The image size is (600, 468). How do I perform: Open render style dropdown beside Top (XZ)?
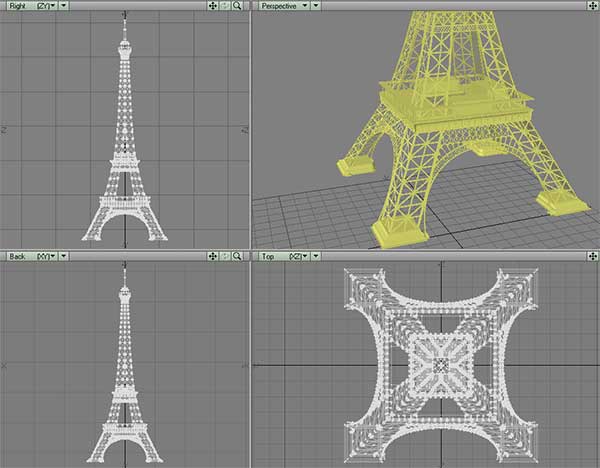click(x=316, y=256)
